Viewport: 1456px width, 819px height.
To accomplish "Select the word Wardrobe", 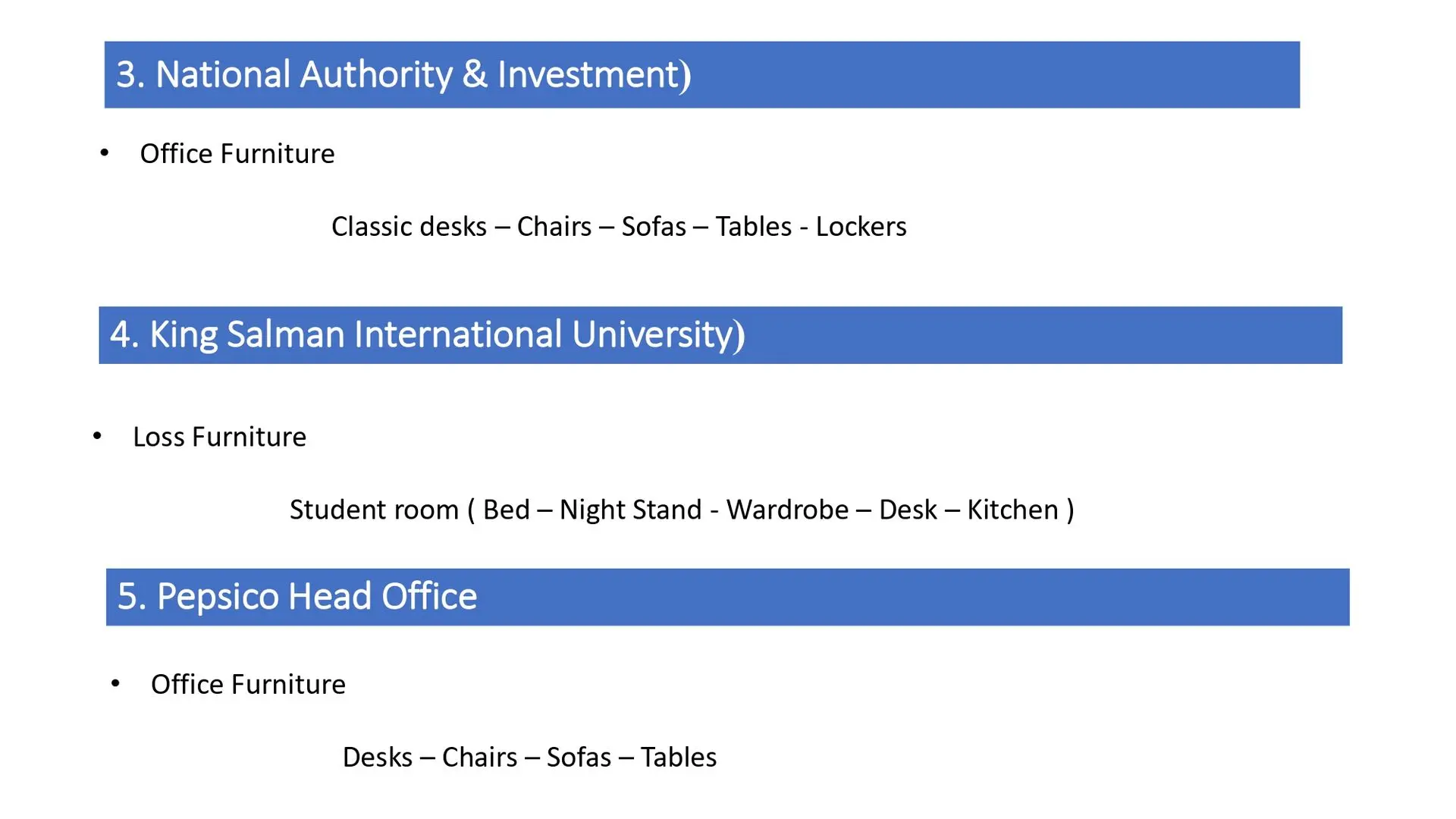I will click(x=787, y=510).
